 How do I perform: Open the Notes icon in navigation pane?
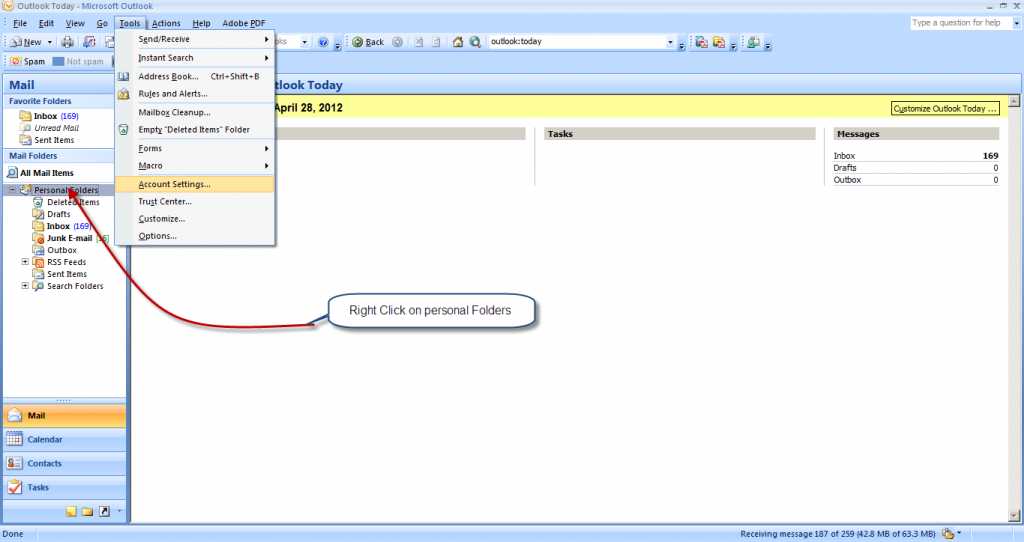click(71, 511)
